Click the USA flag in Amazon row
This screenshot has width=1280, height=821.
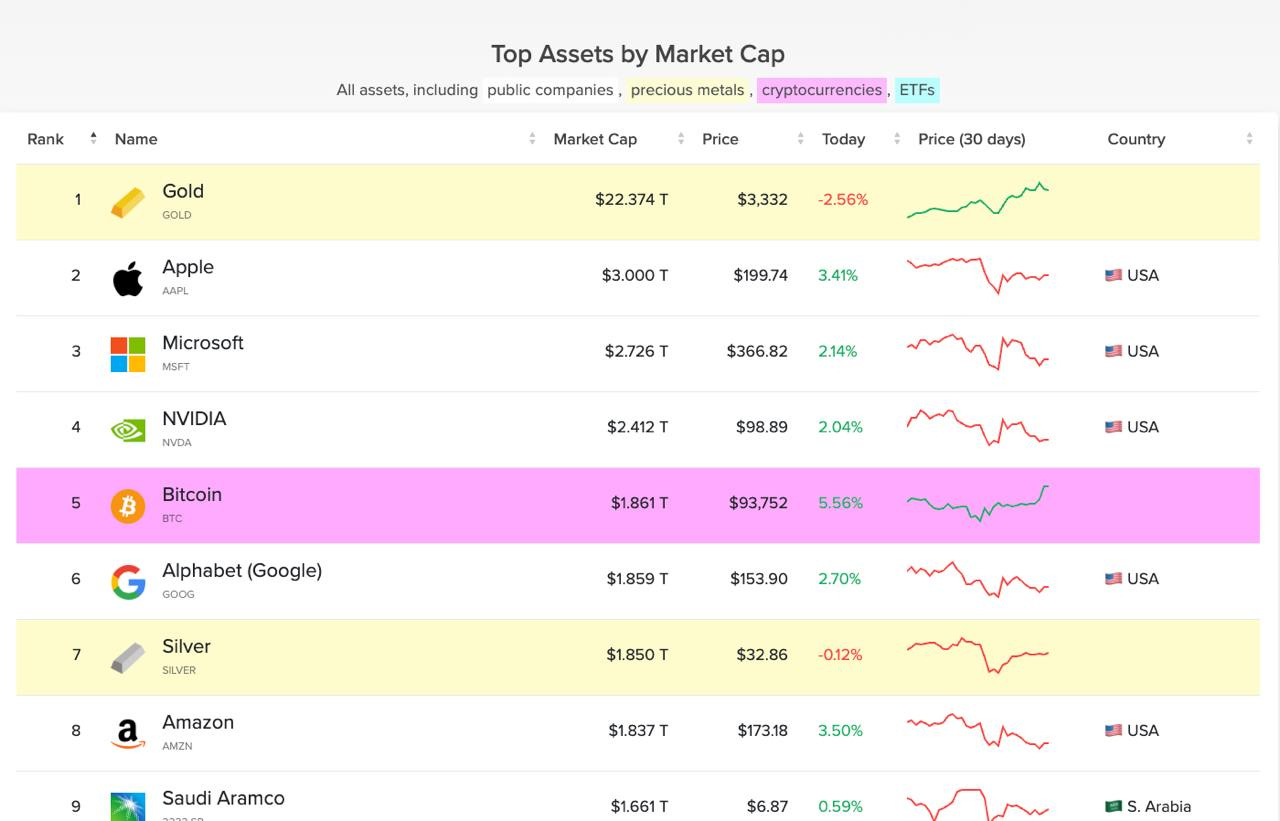(x=1113, y=731)
